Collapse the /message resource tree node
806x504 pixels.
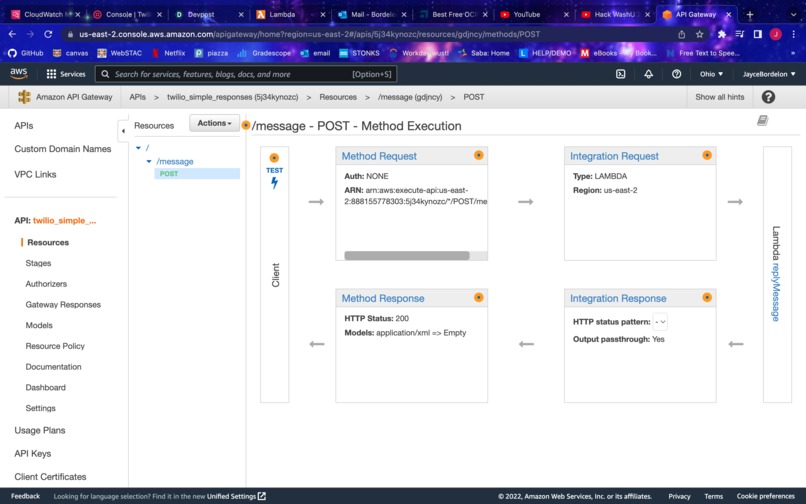149,161
